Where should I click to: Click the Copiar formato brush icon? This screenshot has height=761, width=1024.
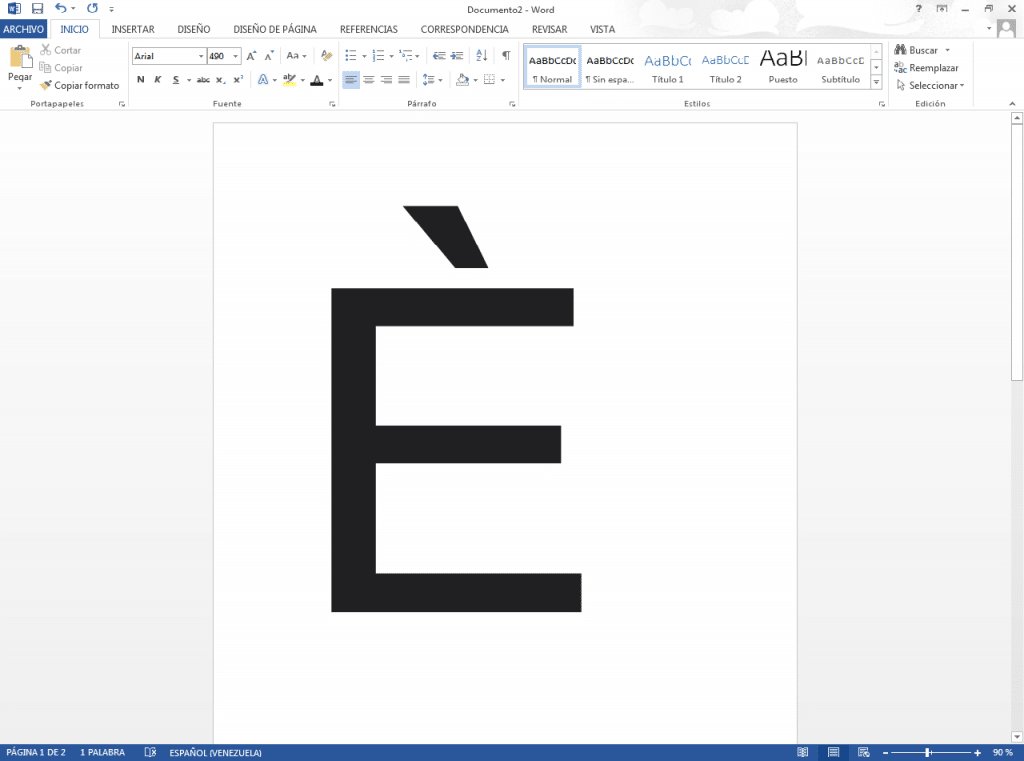point(45,85)
